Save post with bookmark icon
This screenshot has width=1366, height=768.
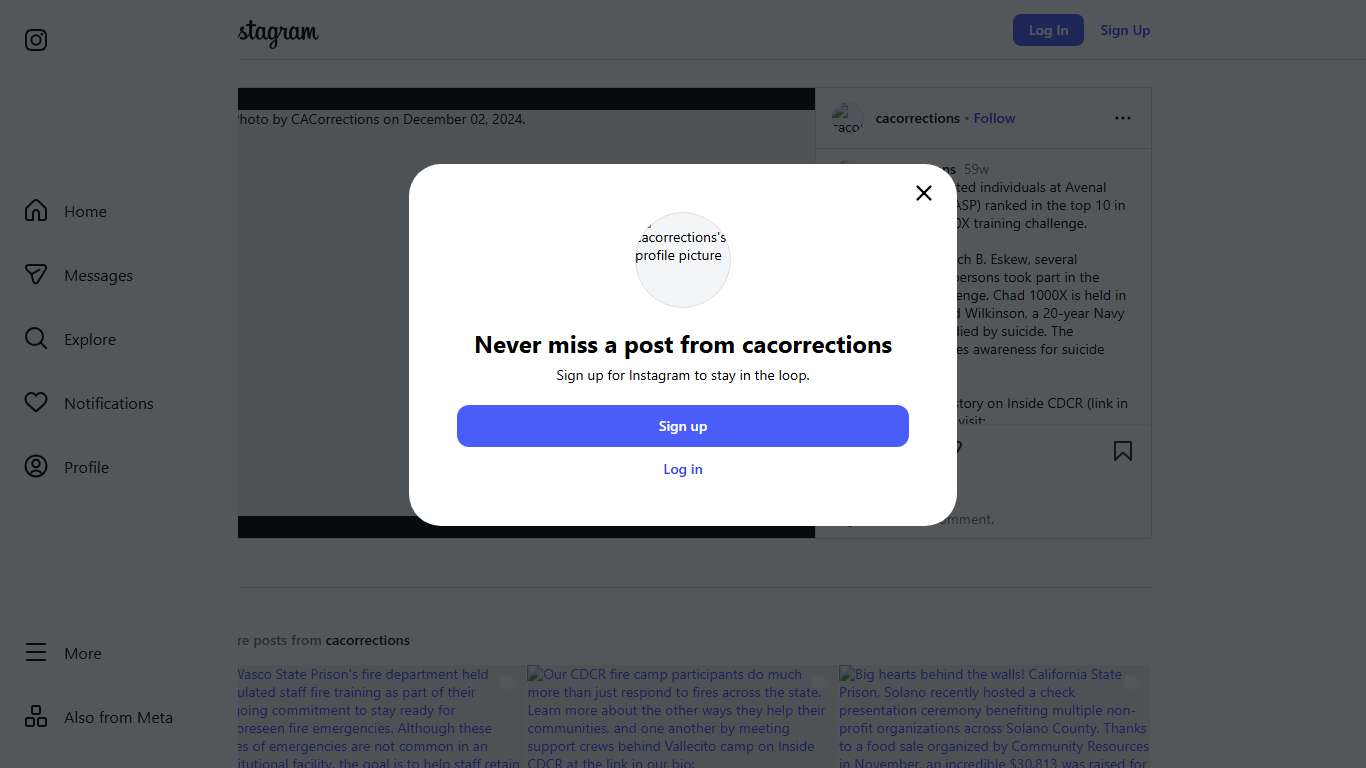click(x=1122, y=451)
